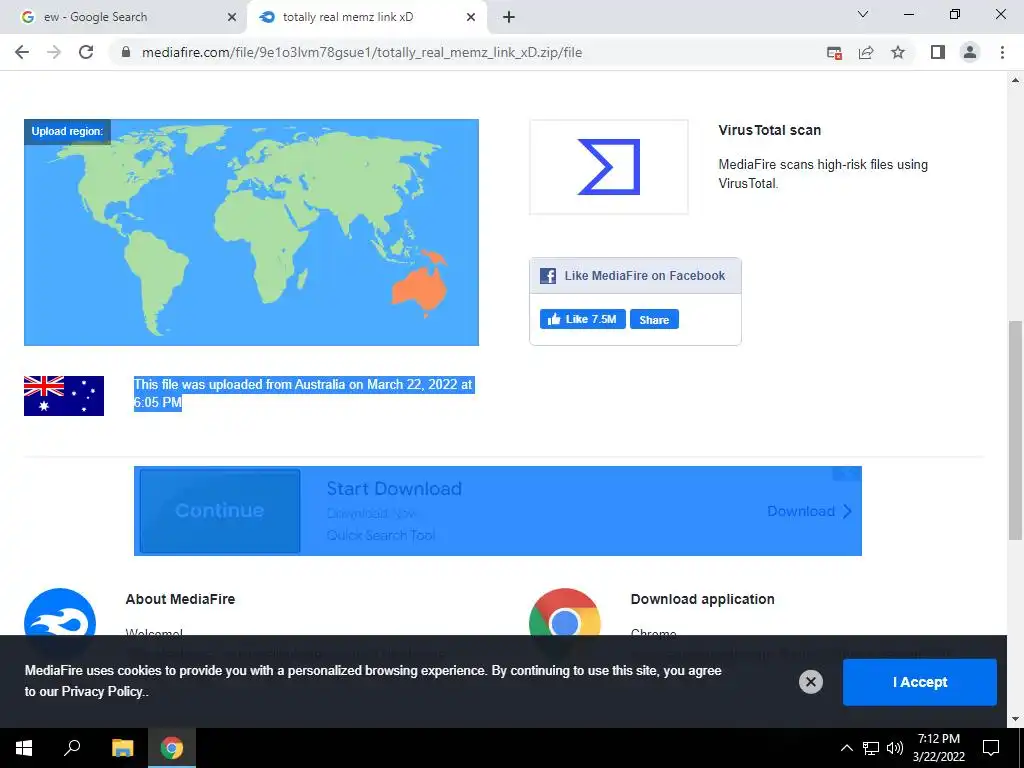Click the 'VirusTotal scan' heading
The width and height of the screenshot is (1024, 768).
click(769, 130)
